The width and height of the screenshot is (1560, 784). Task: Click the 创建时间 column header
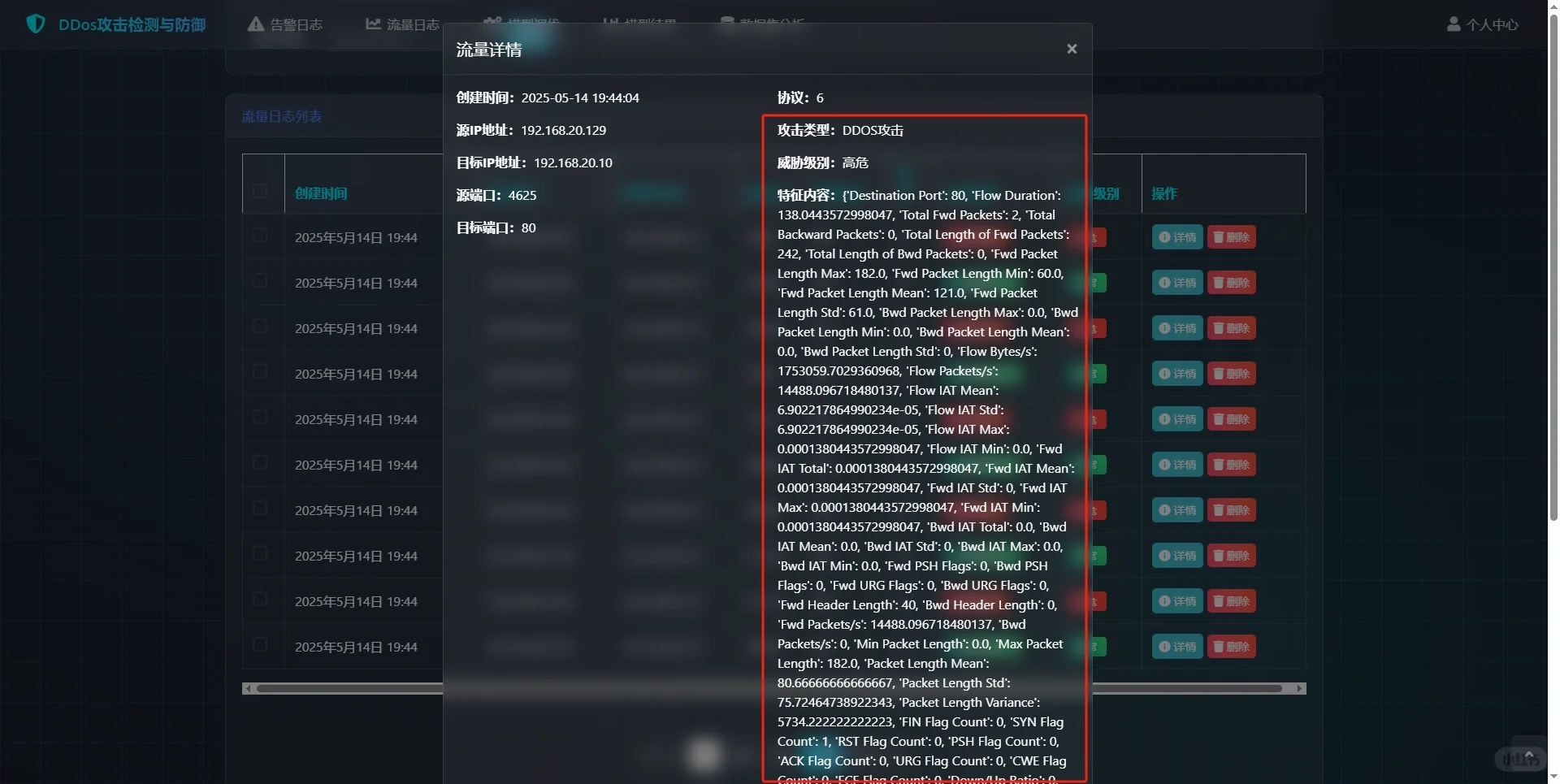321,193
